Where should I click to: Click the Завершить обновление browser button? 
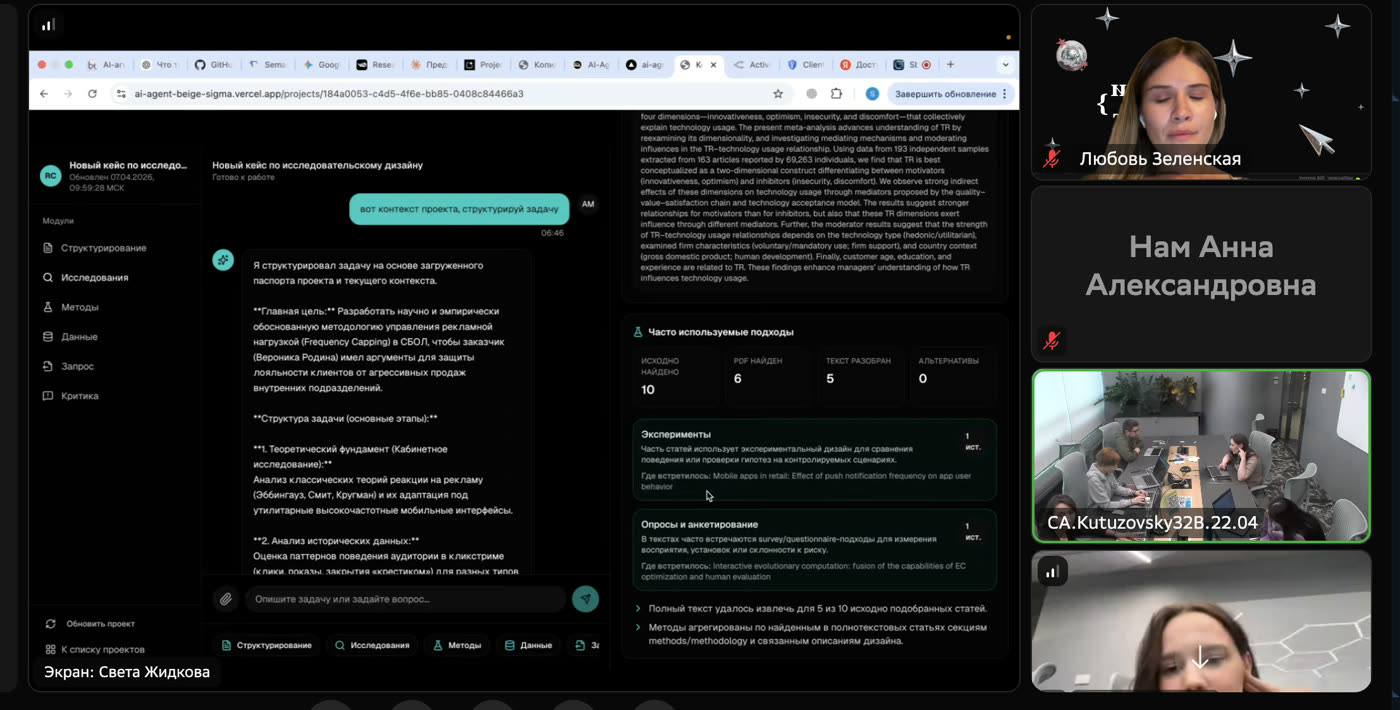951,94
